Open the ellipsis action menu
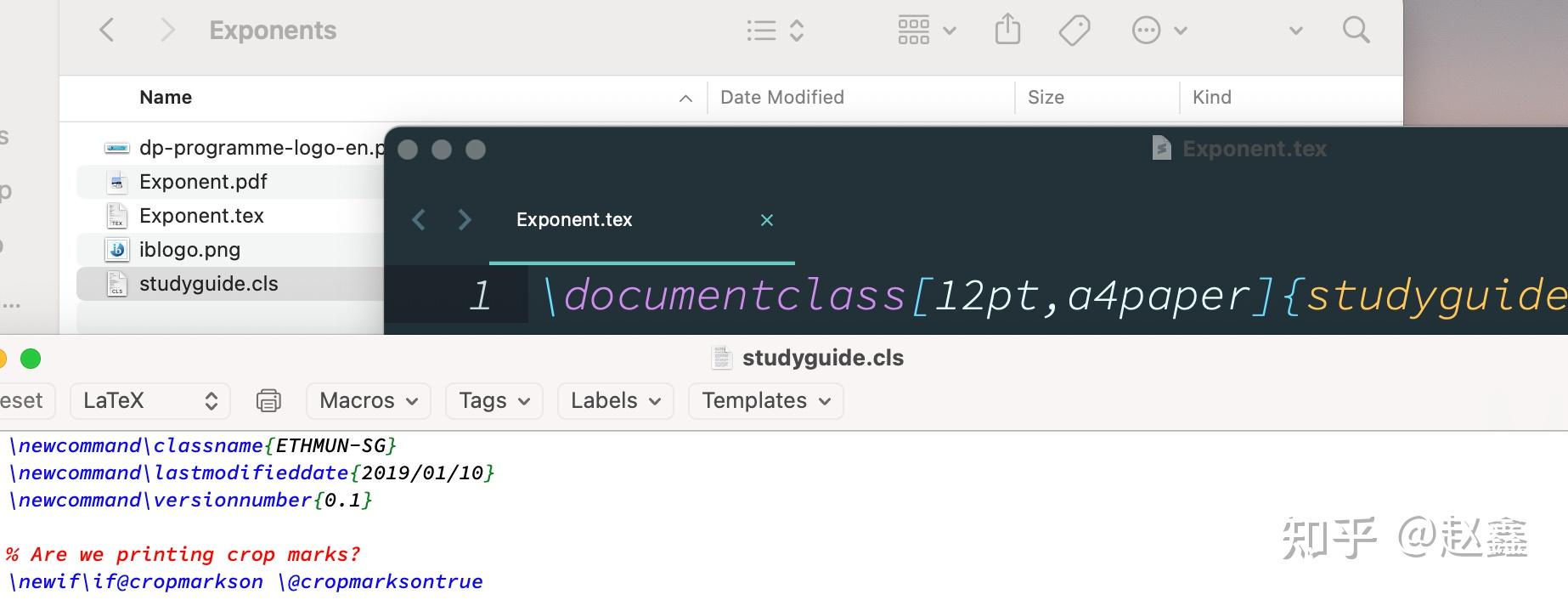The height and width of the screenshot is (600, 1568). (x=1159, y=31)
